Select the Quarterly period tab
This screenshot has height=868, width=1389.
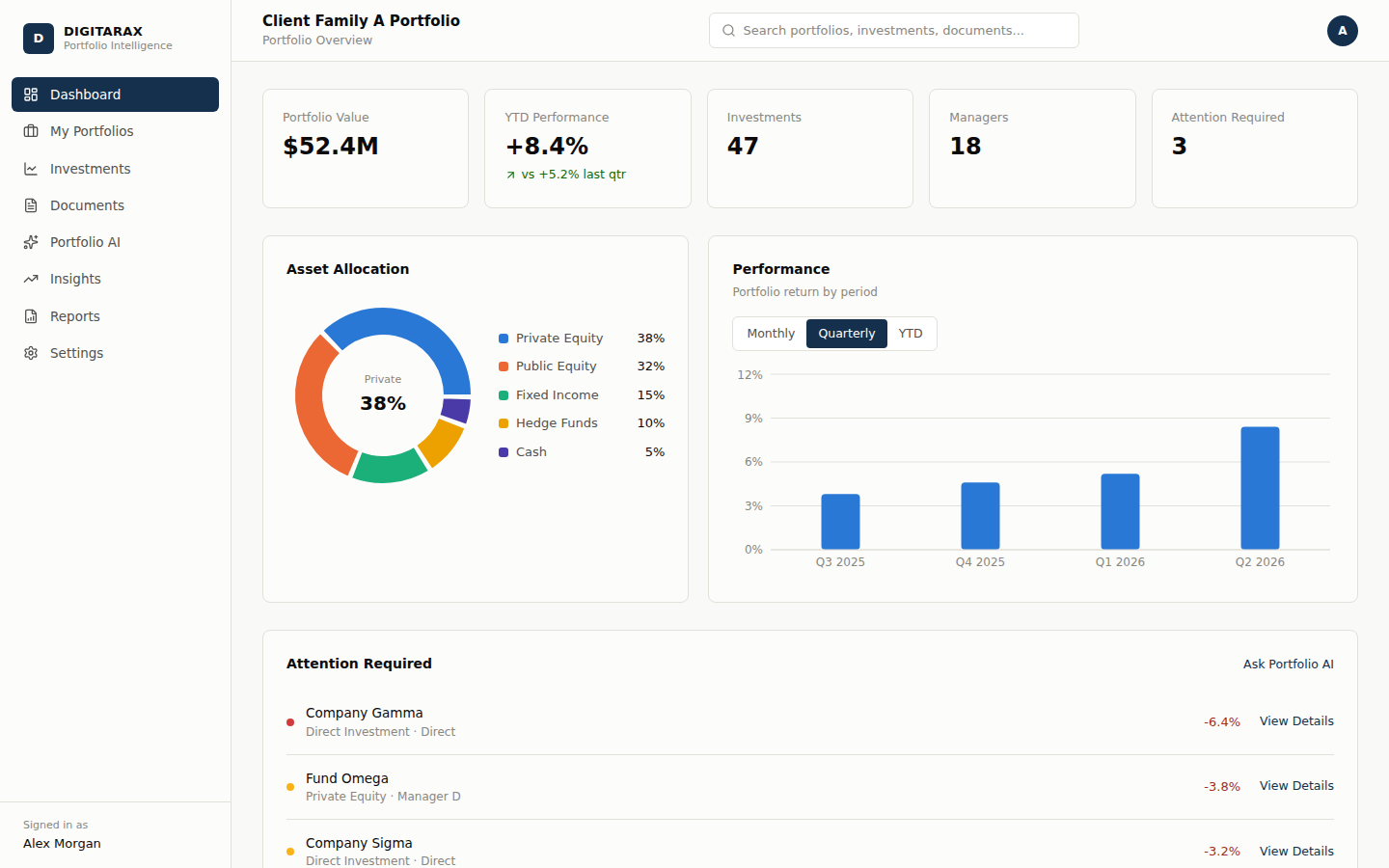click(x=847, y=334)
